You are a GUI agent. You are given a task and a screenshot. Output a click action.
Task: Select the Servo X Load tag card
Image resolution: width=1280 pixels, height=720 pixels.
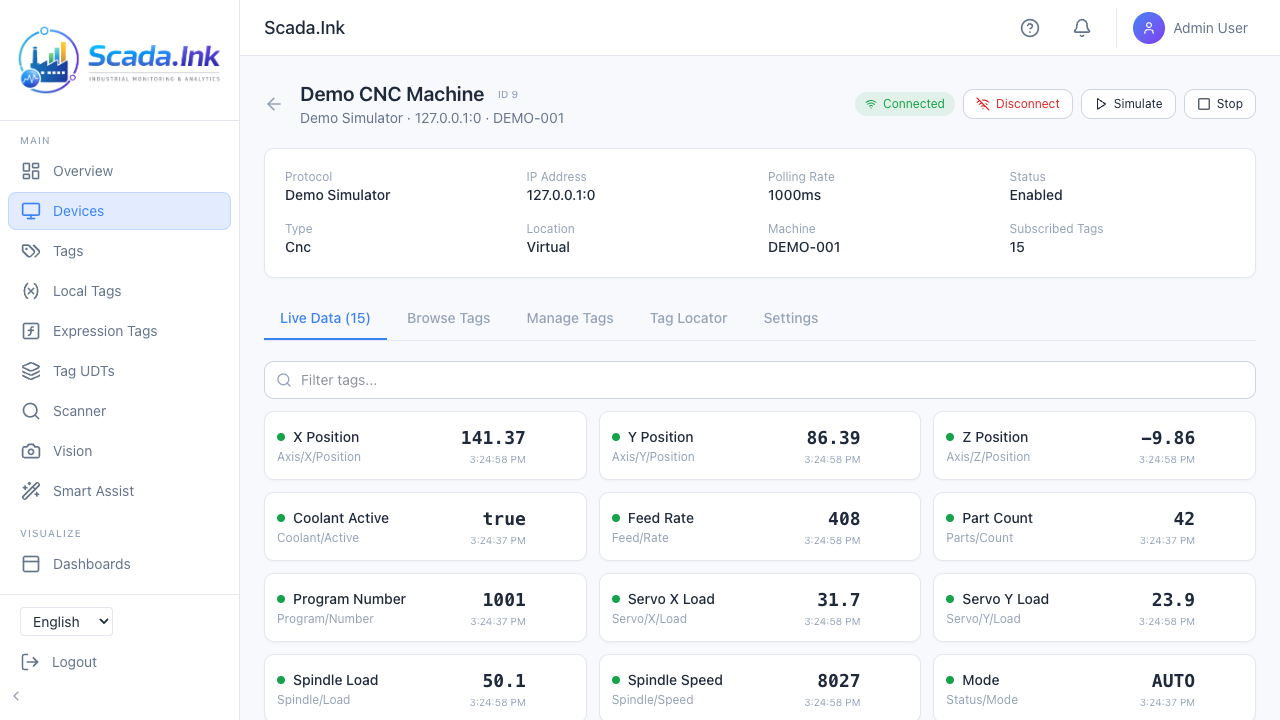point(760,608)
